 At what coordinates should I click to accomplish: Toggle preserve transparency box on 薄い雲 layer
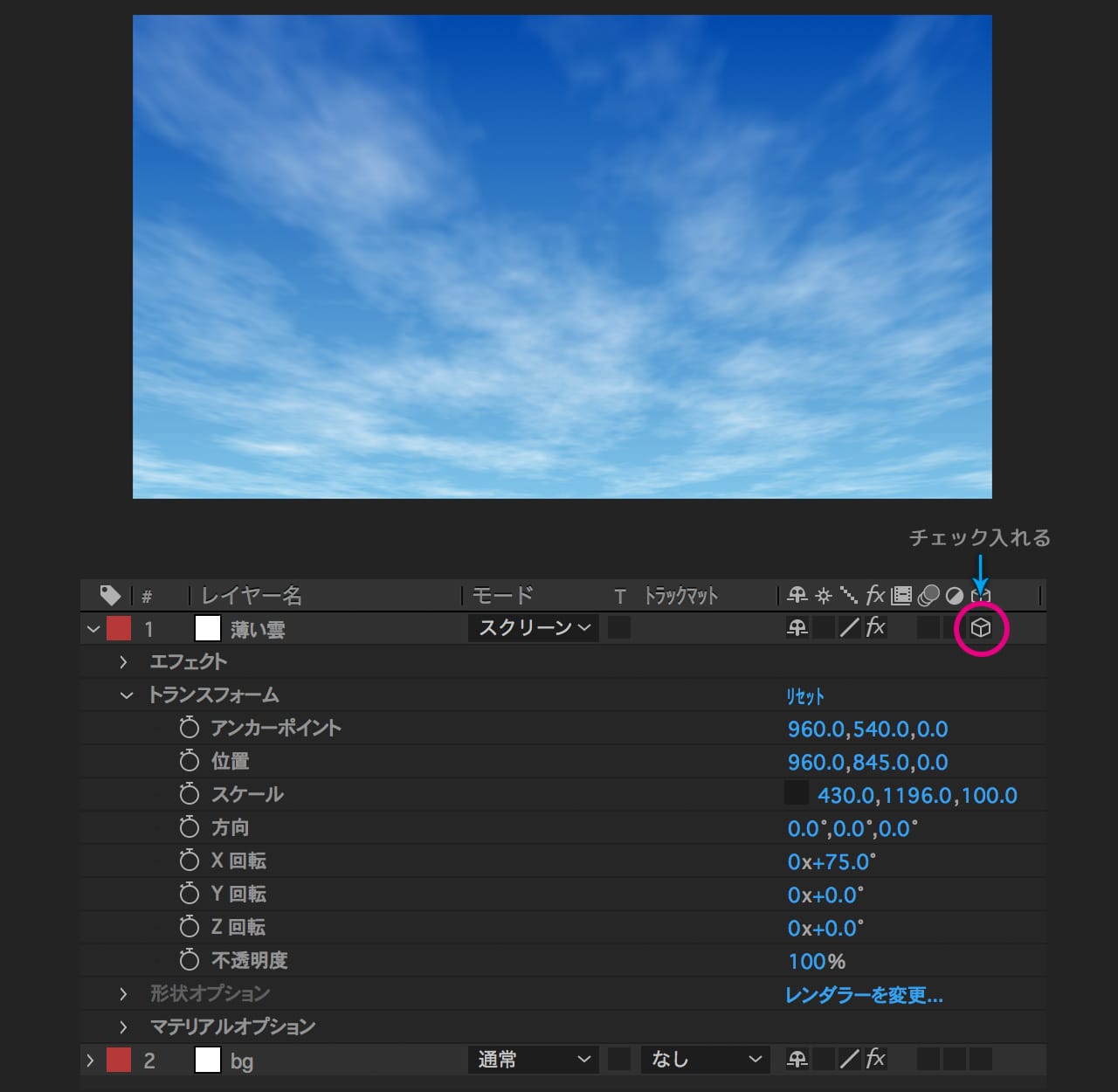(619, 627)
